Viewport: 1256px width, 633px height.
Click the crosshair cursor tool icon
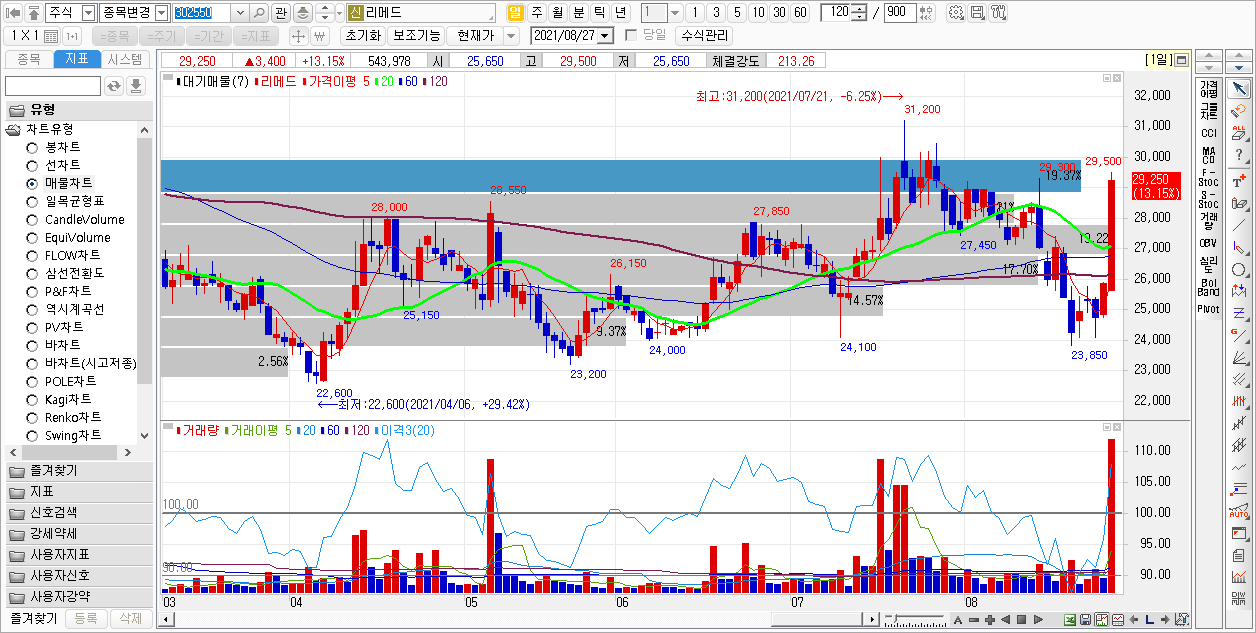click(298, 36)
